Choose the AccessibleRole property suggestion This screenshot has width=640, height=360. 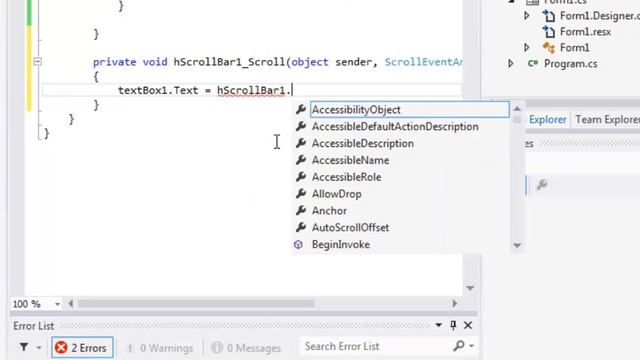click(x=346, y=177)
